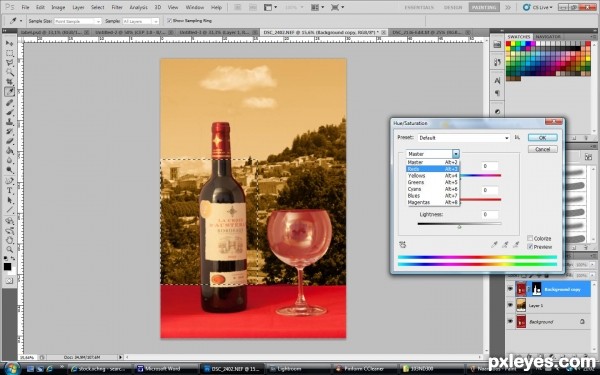Toggle Quick Mask mode icon
The image size is (600, 375).
point(9,281)
